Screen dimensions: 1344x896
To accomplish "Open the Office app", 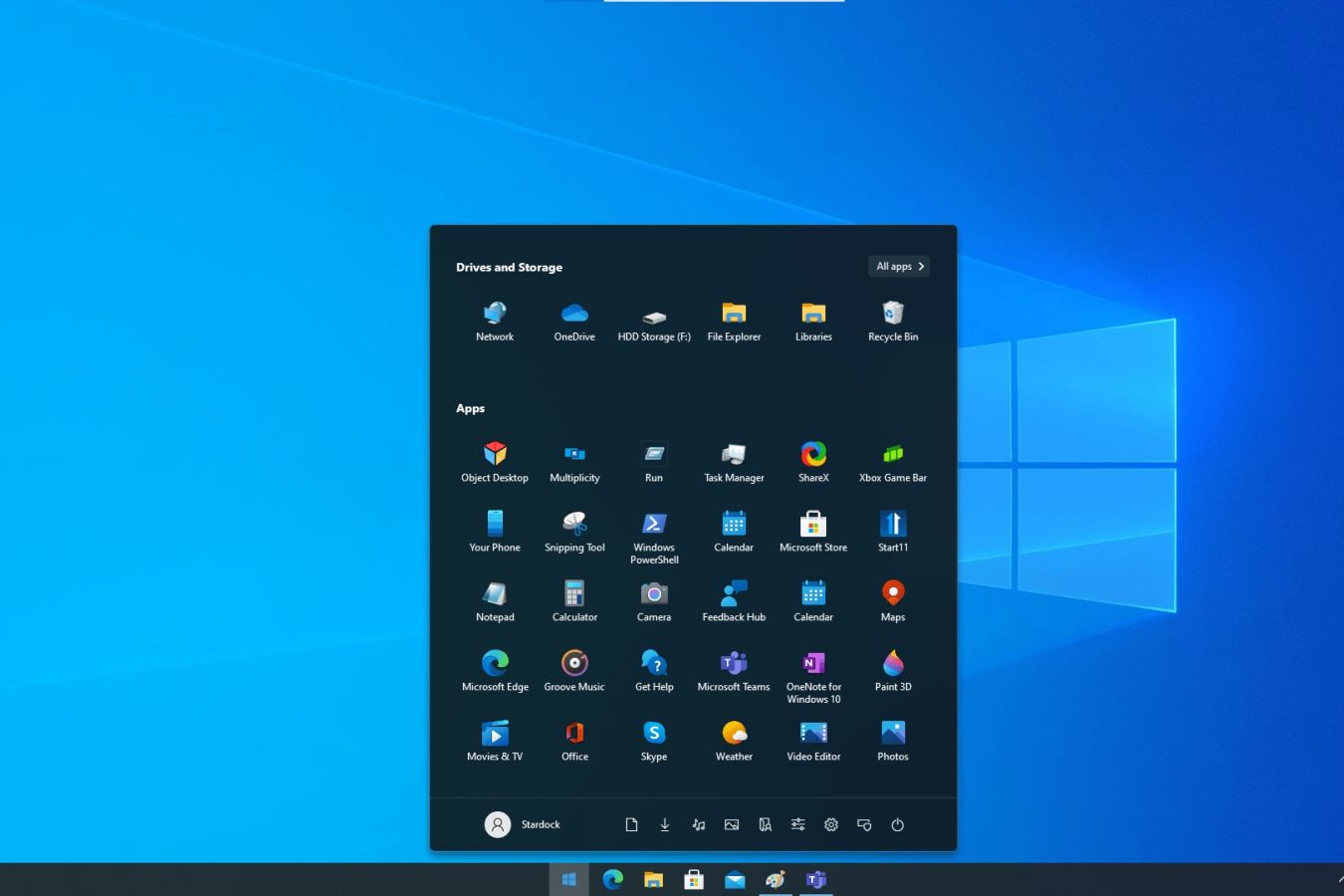I will click(x=574, y=742).
